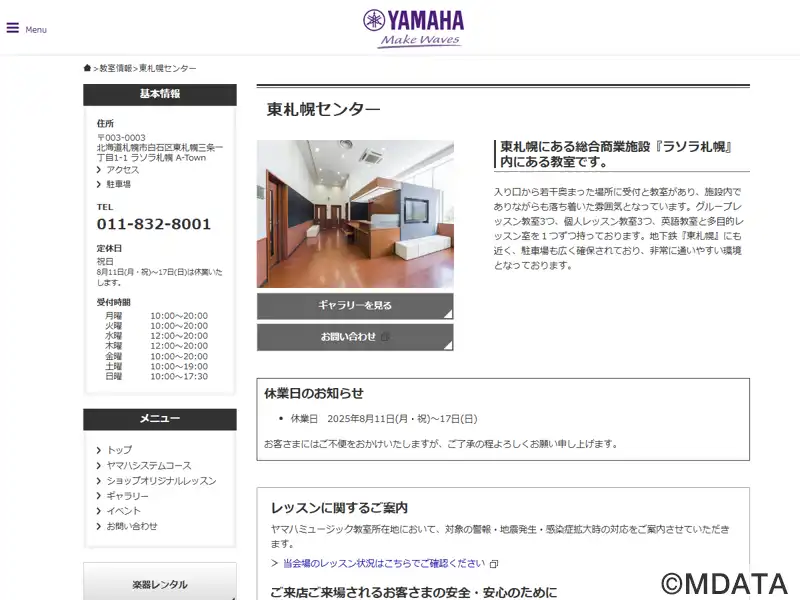Screen dimensions: 800x600
Task: Click the postal code 〒003-0003
Action: [x=121, y=138]
